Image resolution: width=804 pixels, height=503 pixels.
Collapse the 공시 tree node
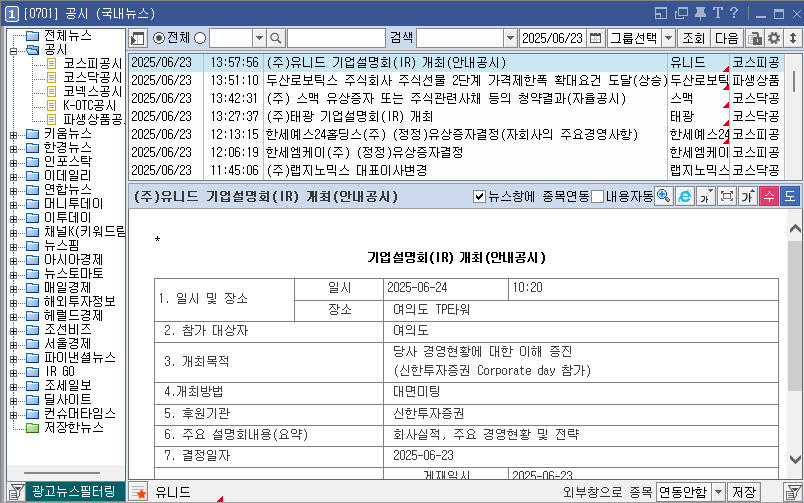13,51
